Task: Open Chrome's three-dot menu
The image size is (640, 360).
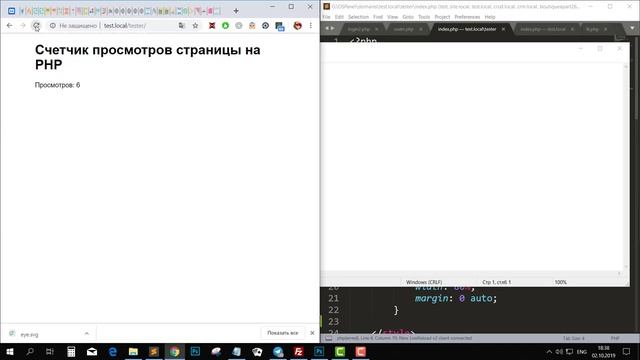Action: pyautogui.click(x=311, y=26)
